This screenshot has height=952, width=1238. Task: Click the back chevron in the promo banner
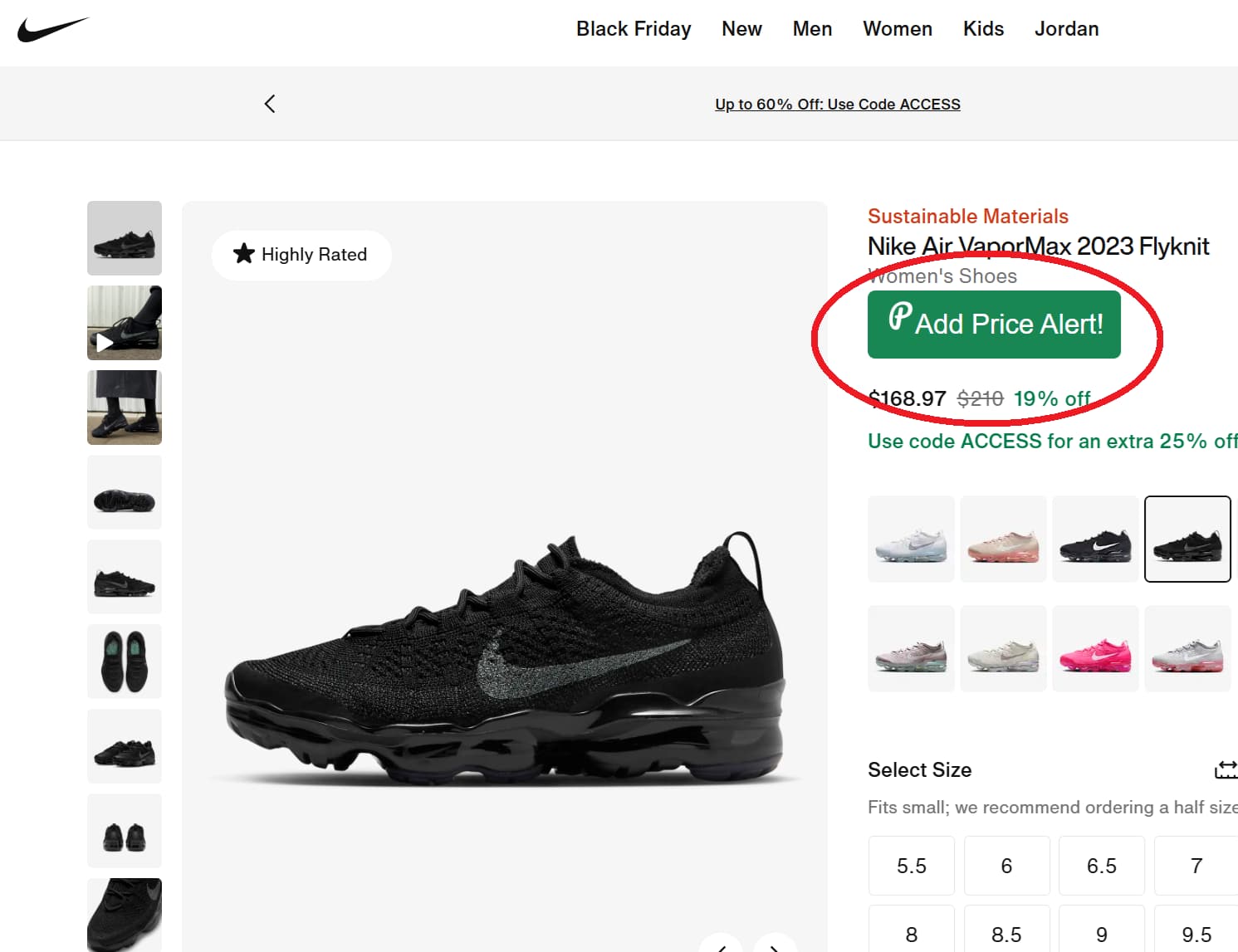tap(269, 103)
